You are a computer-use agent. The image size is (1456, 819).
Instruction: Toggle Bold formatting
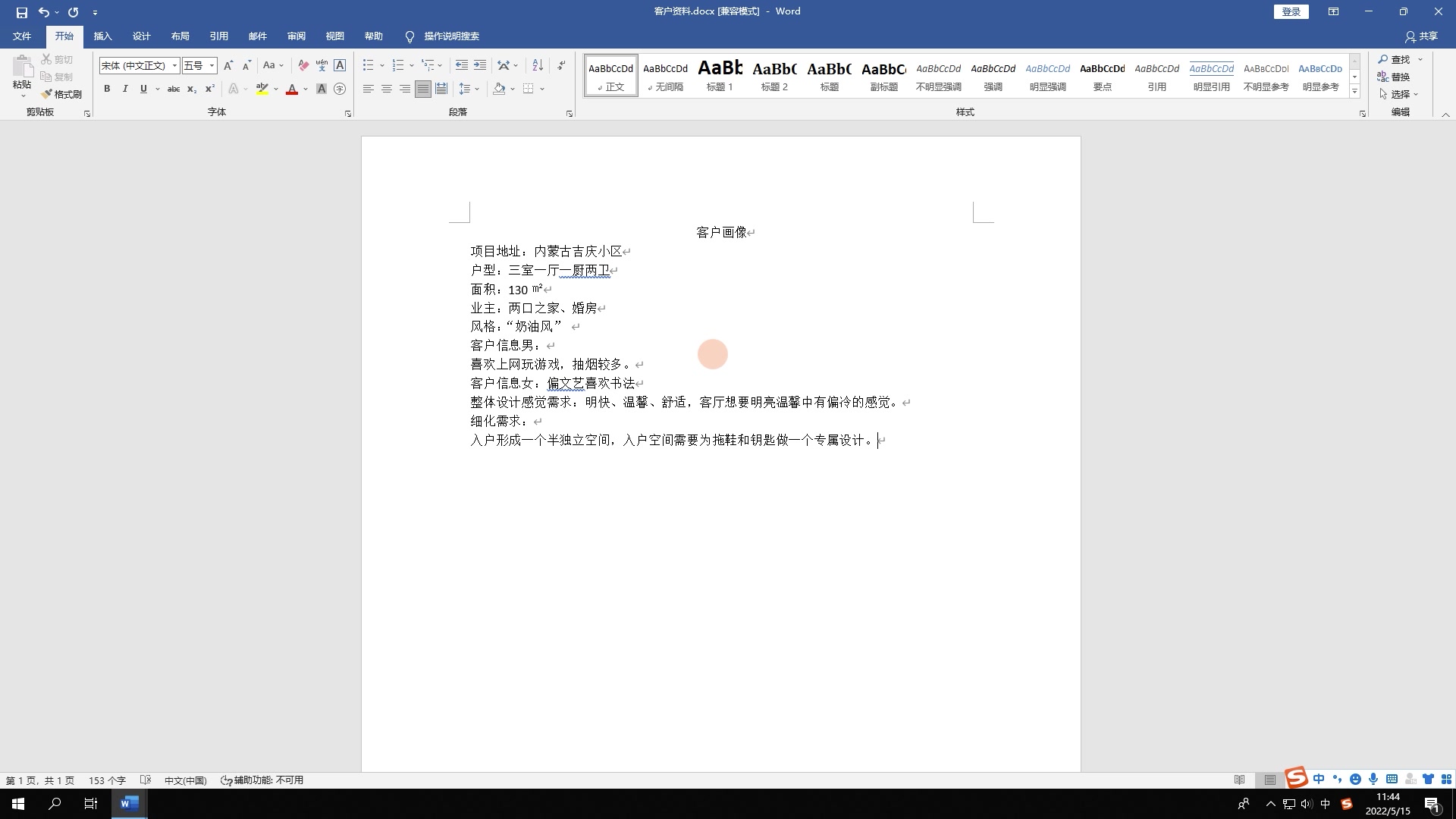click(x=107, y=89)
